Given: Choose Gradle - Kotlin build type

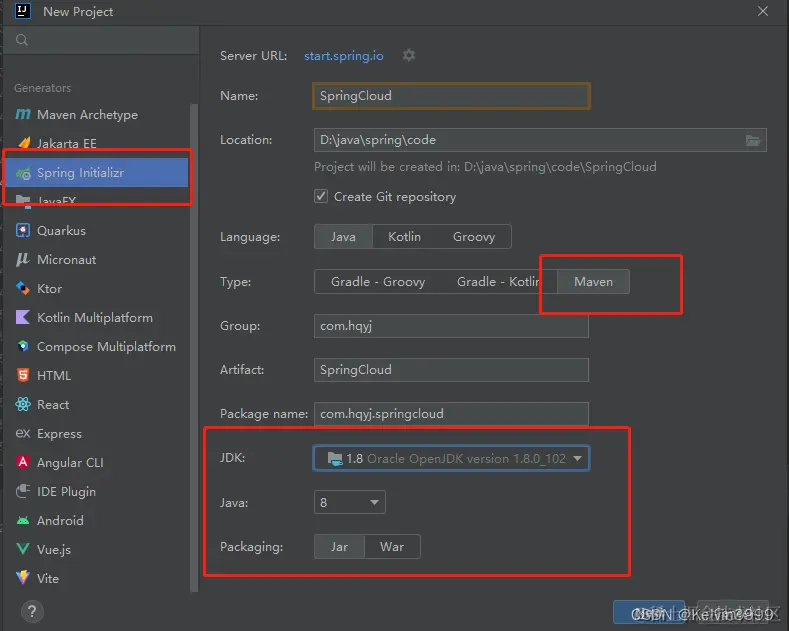Looking at the screenshot, I should pos(498,281).
